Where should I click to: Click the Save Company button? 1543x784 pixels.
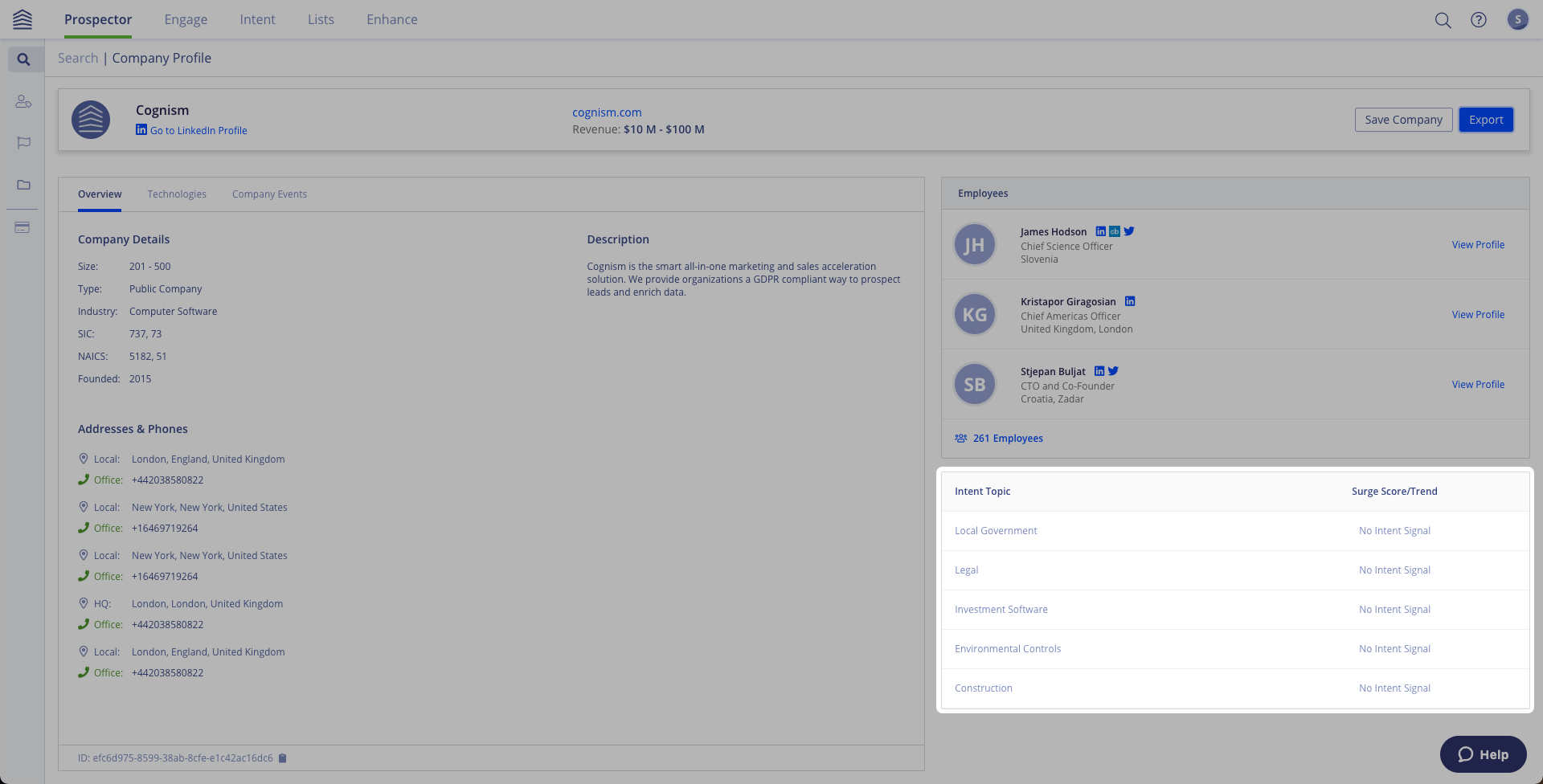pos(1403,120)
